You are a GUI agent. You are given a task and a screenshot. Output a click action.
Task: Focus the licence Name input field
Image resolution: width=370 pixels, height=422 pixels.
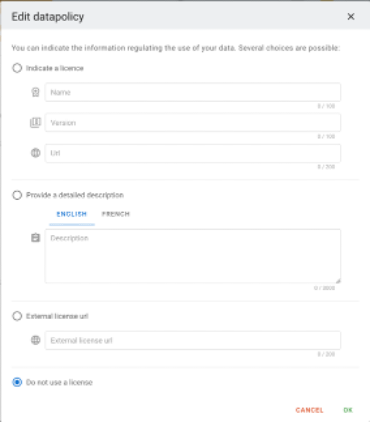click(x=193, y=92)
